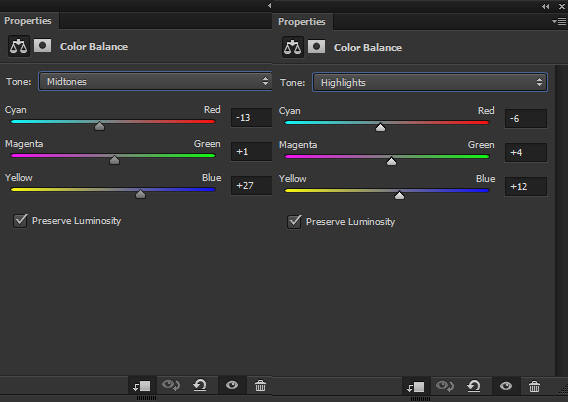The width and height of the screenshot is (568, 402).
Task: Open the Highlights tone dropdown
Action: point(430,83)
